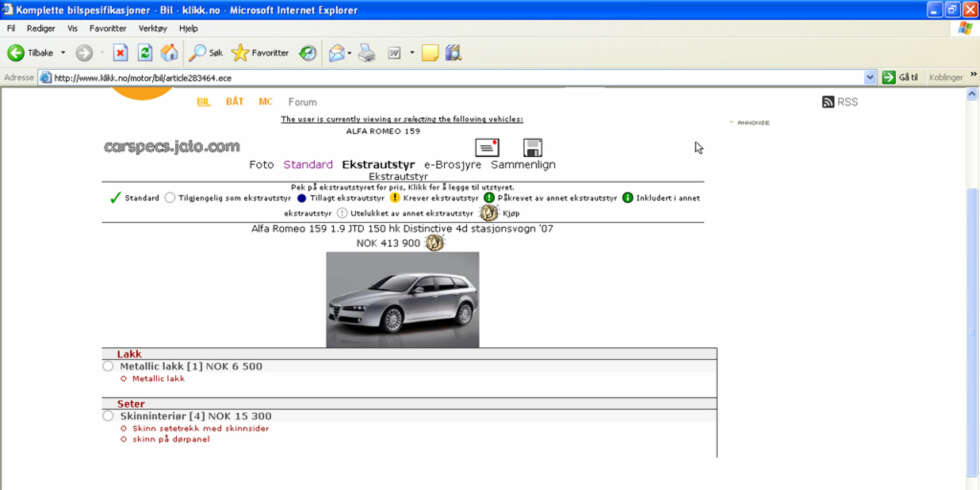Click the email envelope icon above e-Brosjyre
This screenshot has height=490, width=980.
click(487, 148)
